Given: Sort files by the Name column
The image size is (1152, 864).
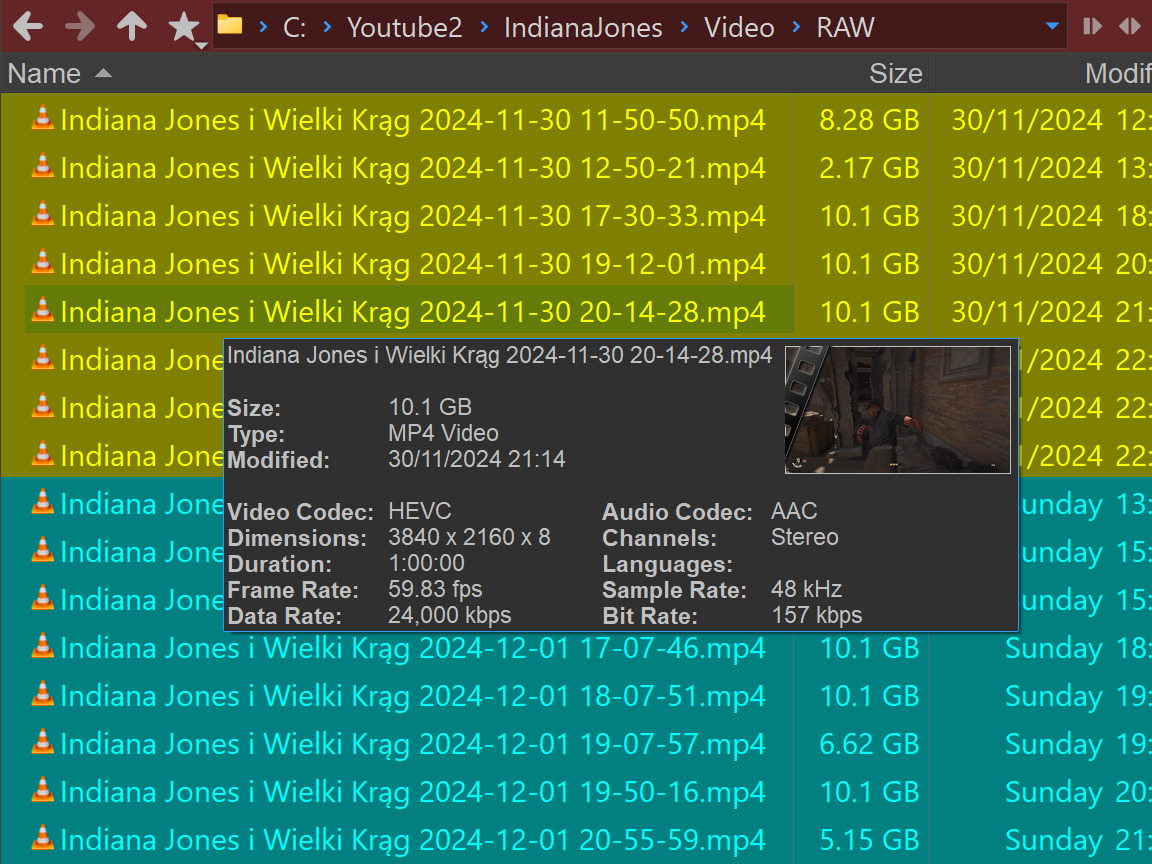Looking at the screenshot, I should click(x=45, y=73).
